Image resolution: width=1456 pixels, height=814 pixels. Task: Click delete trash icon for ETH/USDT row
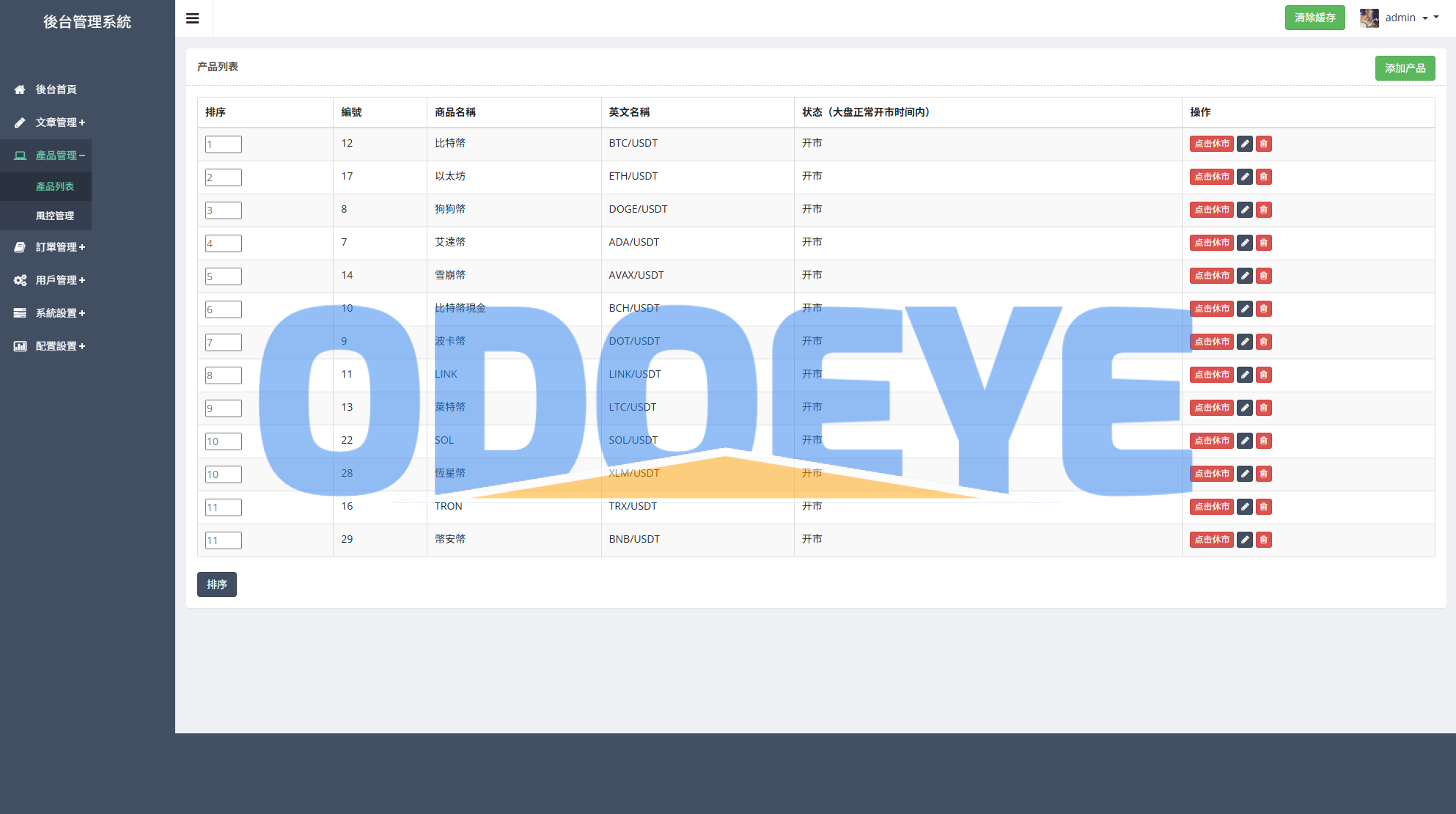tap(1263, 177)
